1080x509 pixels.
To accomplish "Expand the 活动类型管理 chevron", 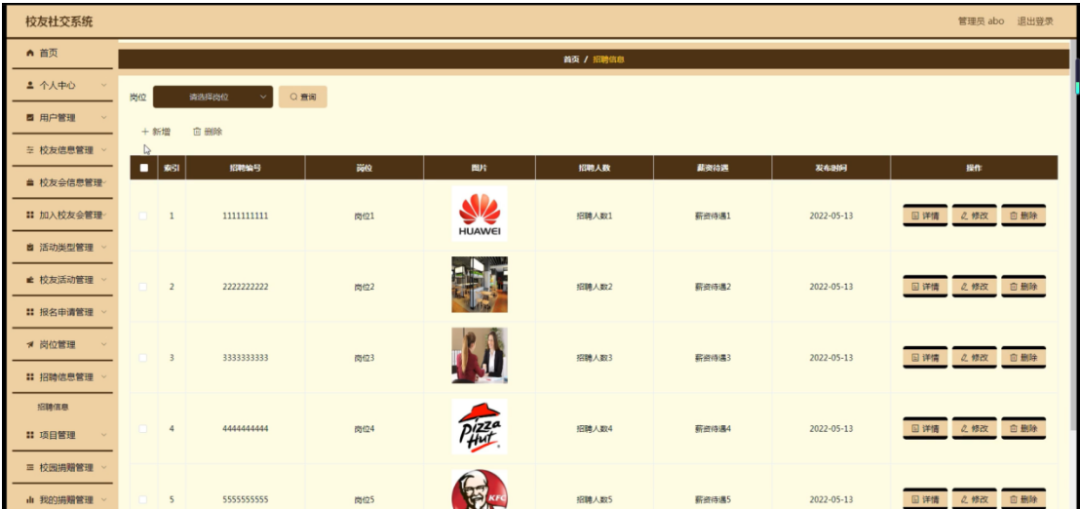I will 104,247.
